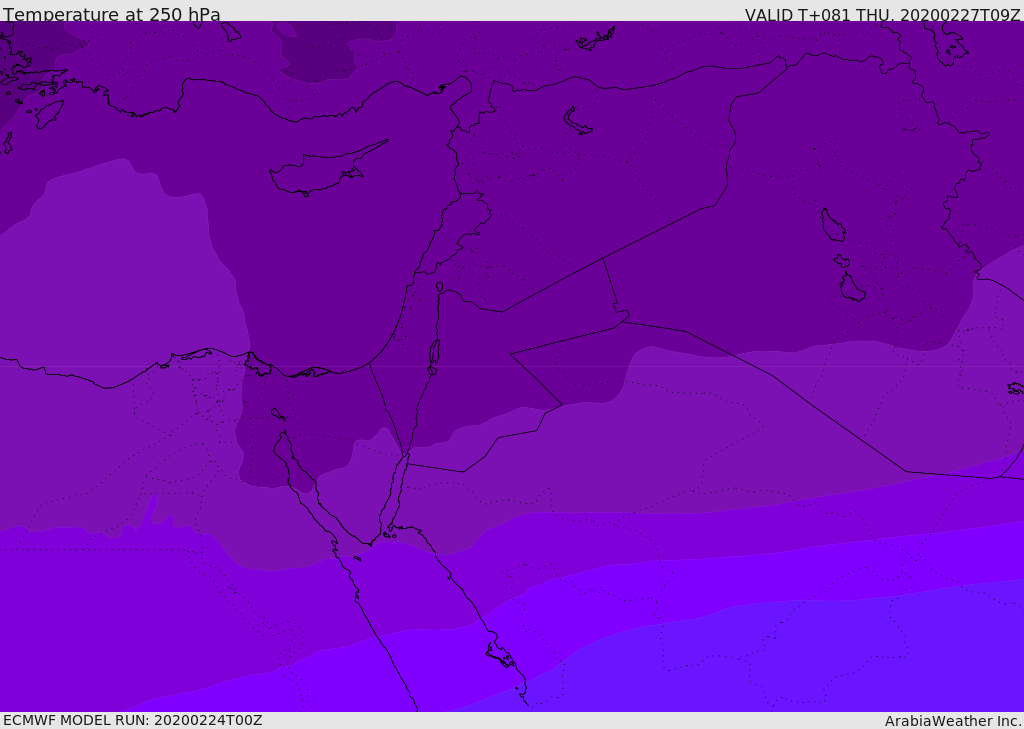
Task: Click the 'VALID T+081 THU. 20200227T09Z' label
Action: pyautogui.click(x=882, y=15)
